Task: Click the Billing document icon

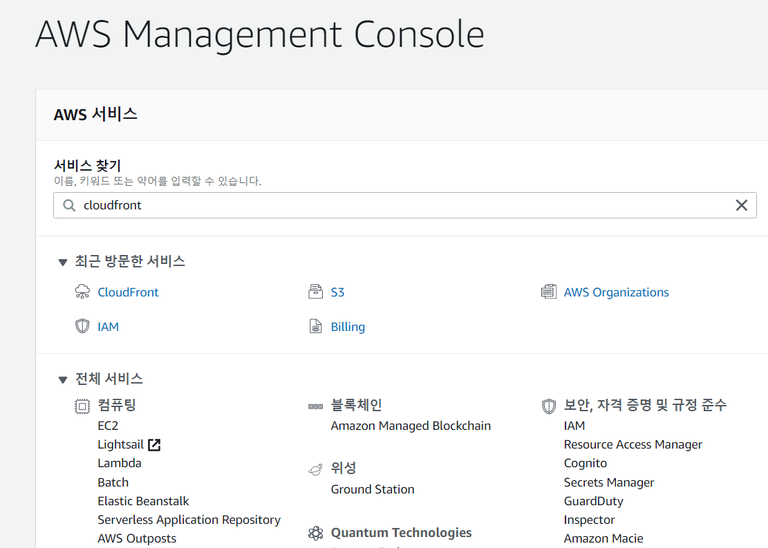Action: click(315, 326)
